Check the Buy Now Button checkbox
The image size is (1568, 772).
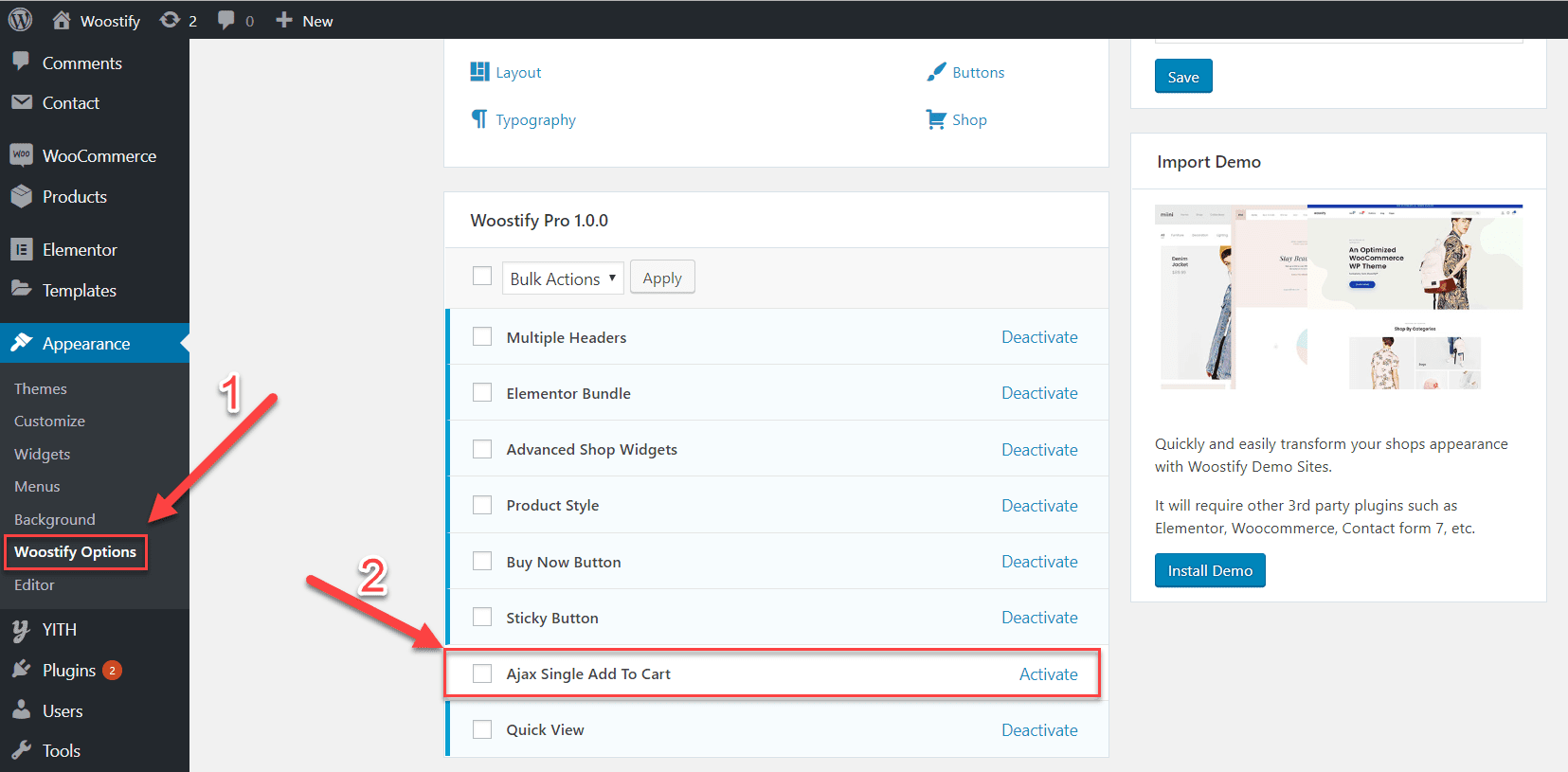coord(482,561)
